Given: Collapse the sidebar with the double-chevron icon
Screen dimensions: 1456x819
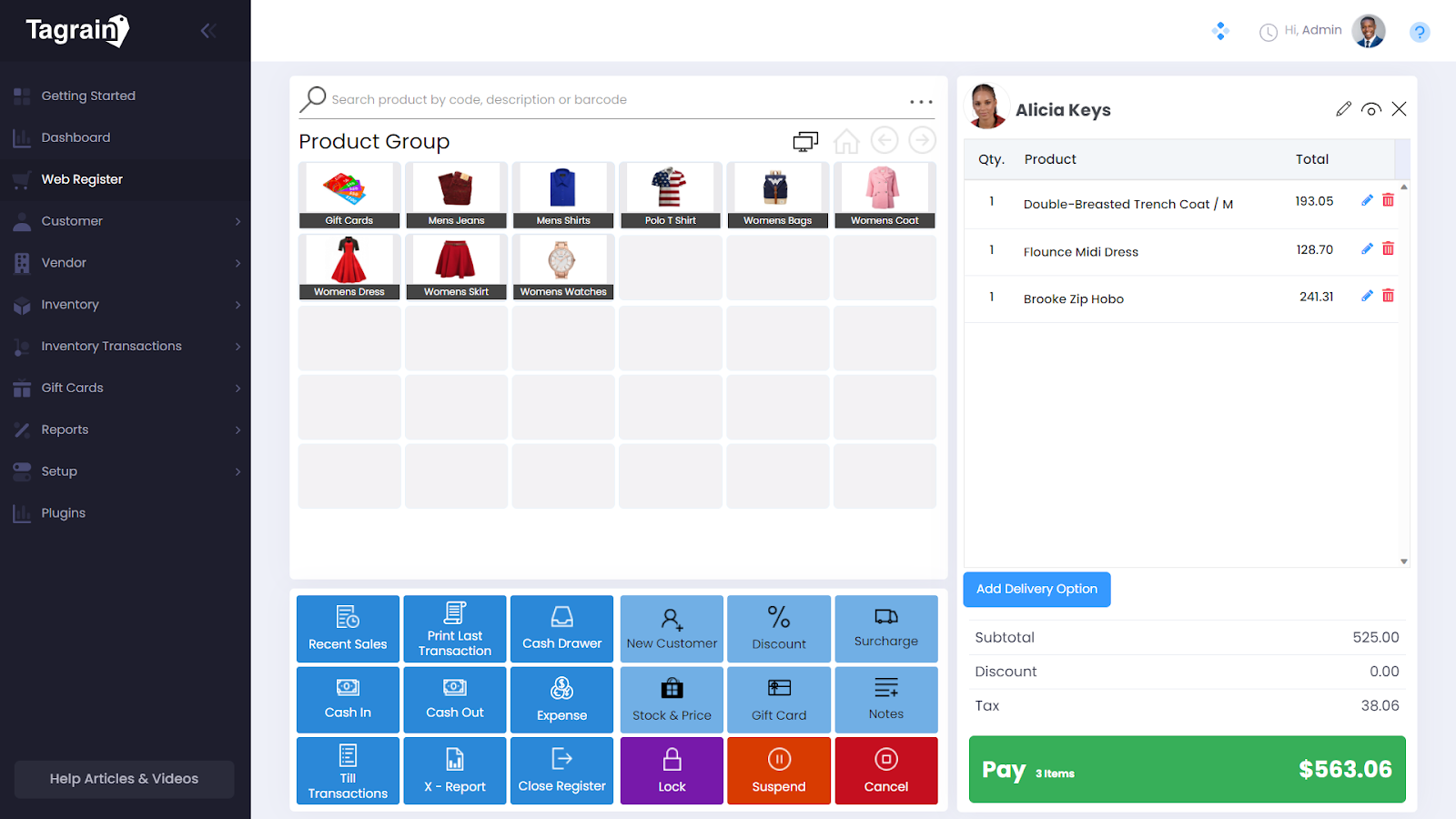Looking at the screenshot, I should [207, 31].
